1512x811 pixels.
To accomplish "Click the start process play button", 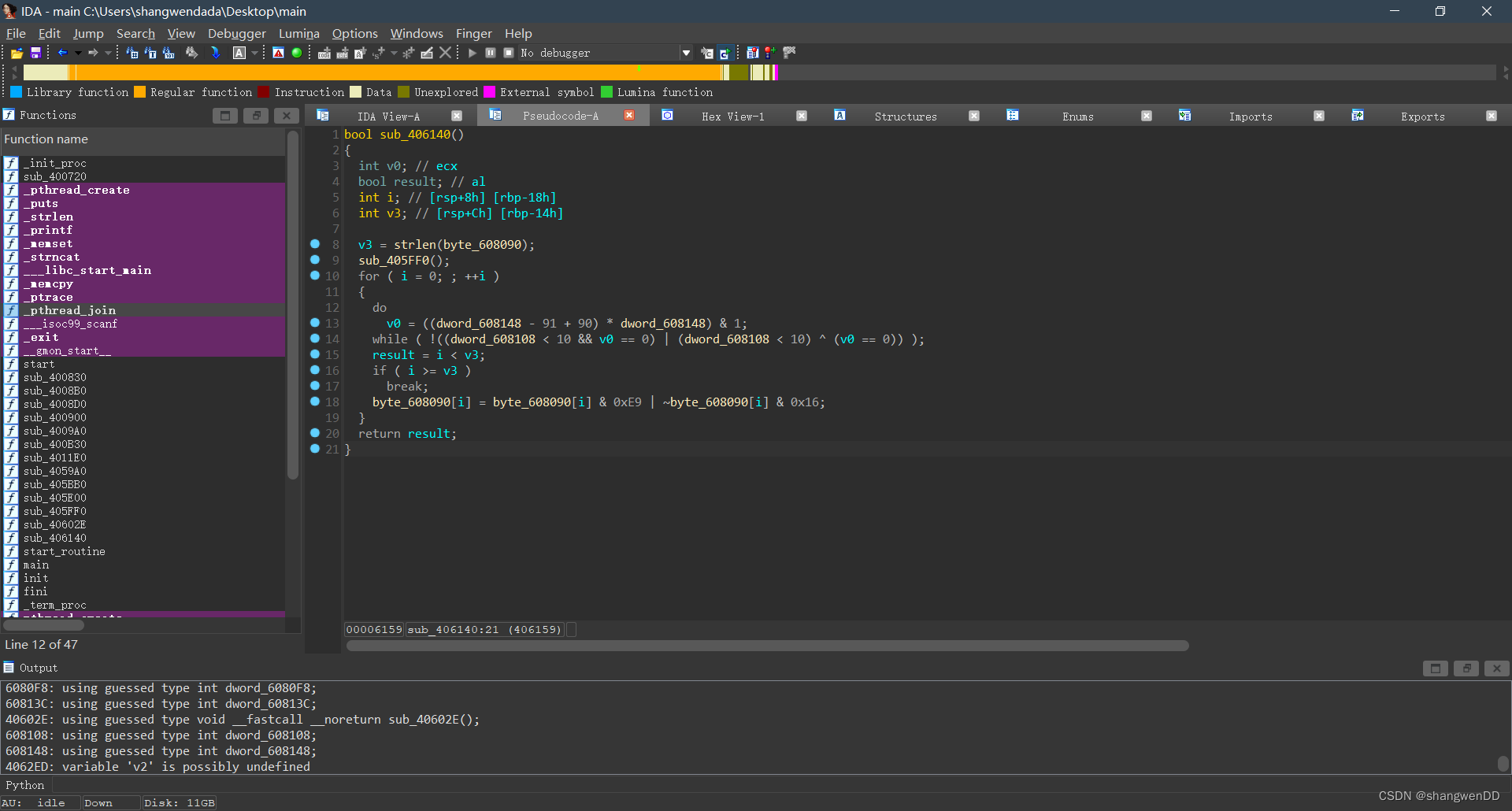I will click(x=472, y=53).
